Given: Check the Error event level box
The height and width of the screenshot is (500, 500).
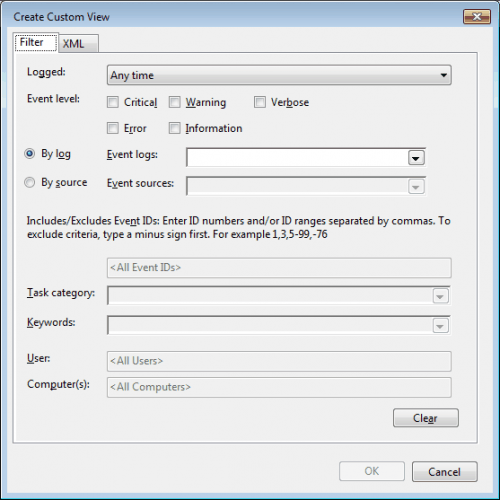Looking at the screenshot, I should point(113,128).
